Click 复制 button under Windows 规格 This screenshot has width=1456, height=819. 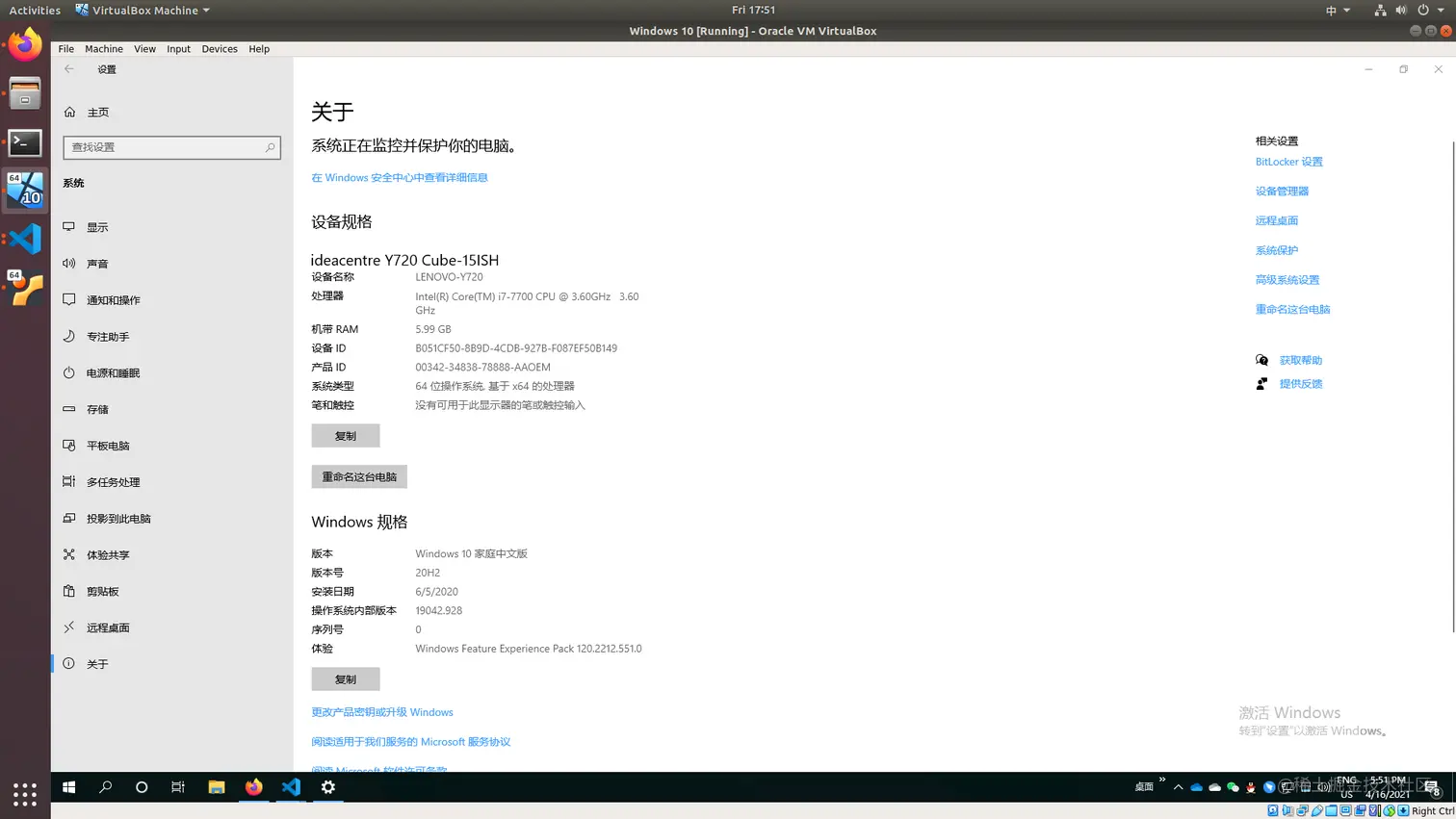pos(346,679)
